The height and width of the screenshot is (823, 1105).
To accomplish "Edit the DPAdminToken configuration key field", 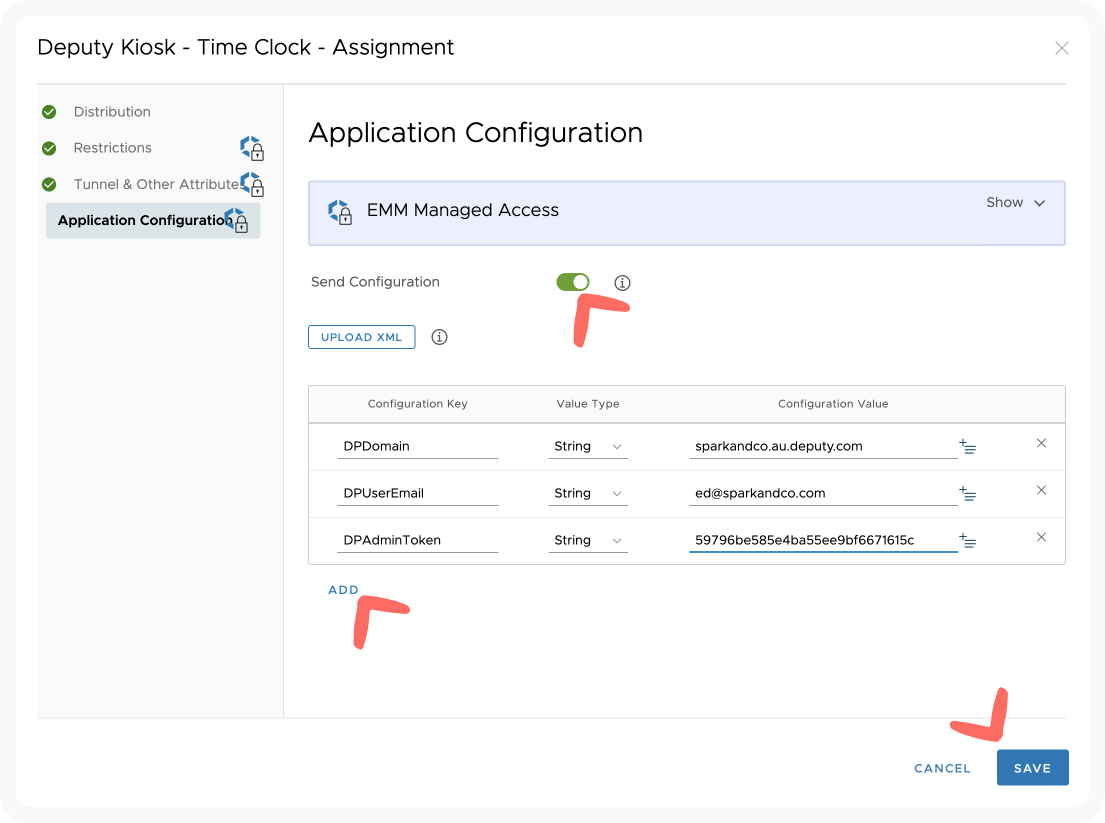I will tap(417, 540).
